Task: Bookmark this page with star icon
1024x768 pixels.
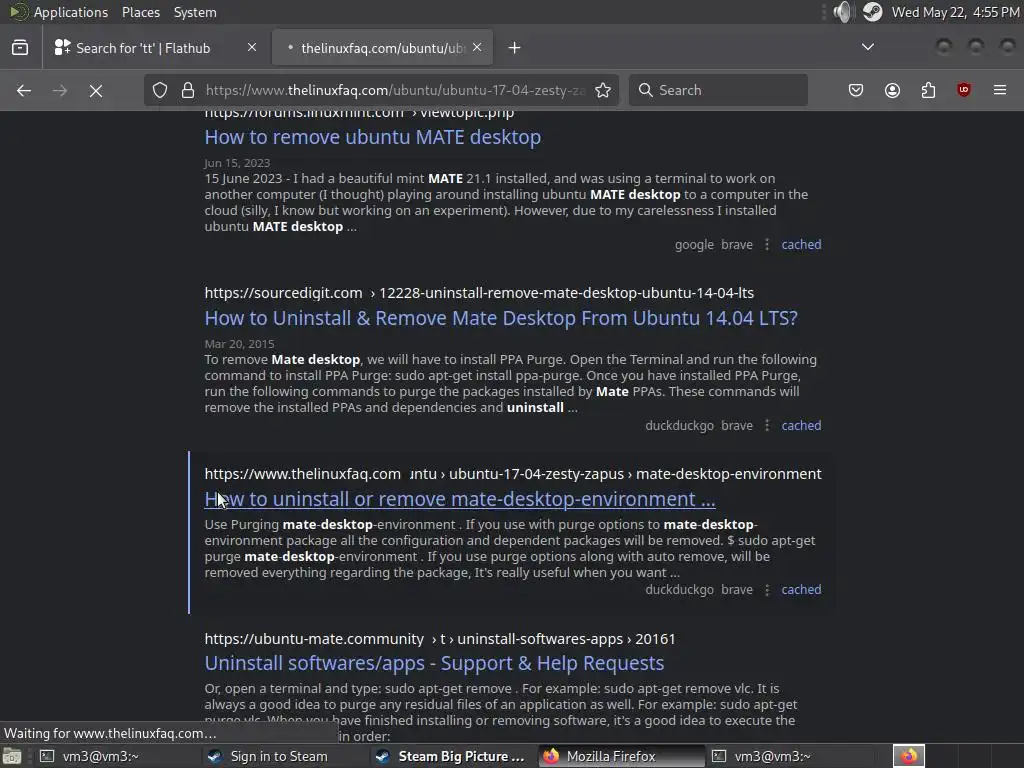Action: [x=603, y=90]
